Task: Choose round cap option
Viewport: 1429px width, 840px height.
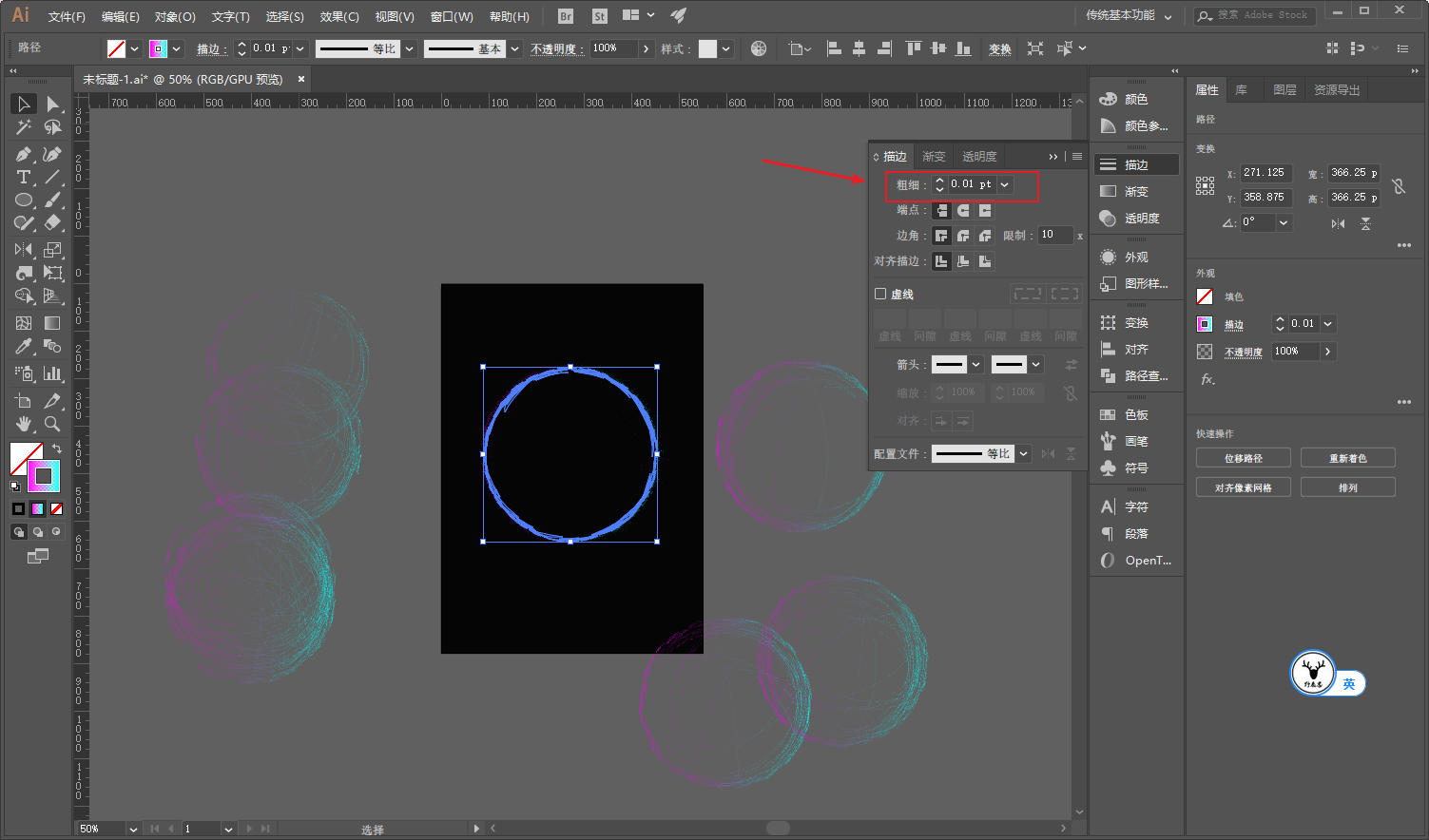Action: [963, 210]
